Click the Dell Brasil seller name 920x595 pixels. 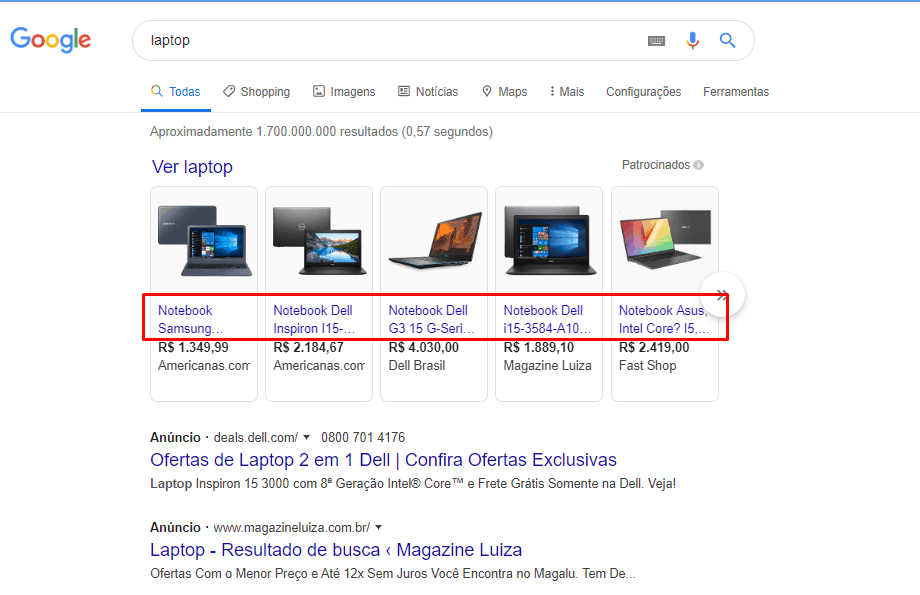(x=417, y=366)
